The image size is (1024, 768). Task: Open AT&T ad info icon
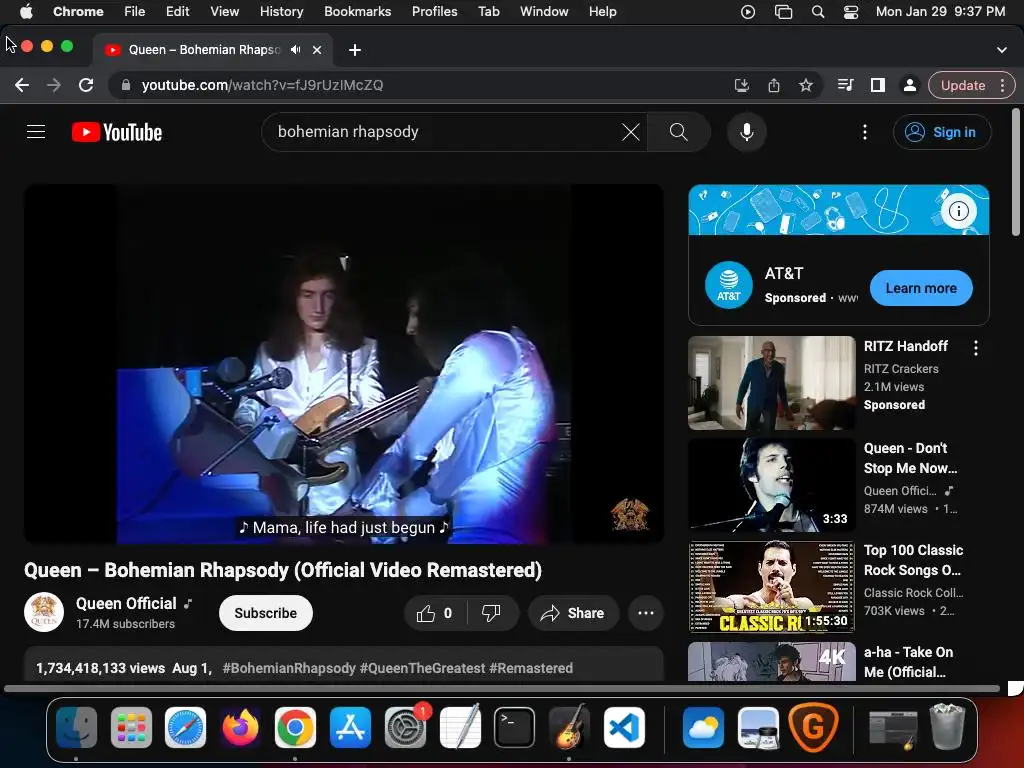click(958, 211)
